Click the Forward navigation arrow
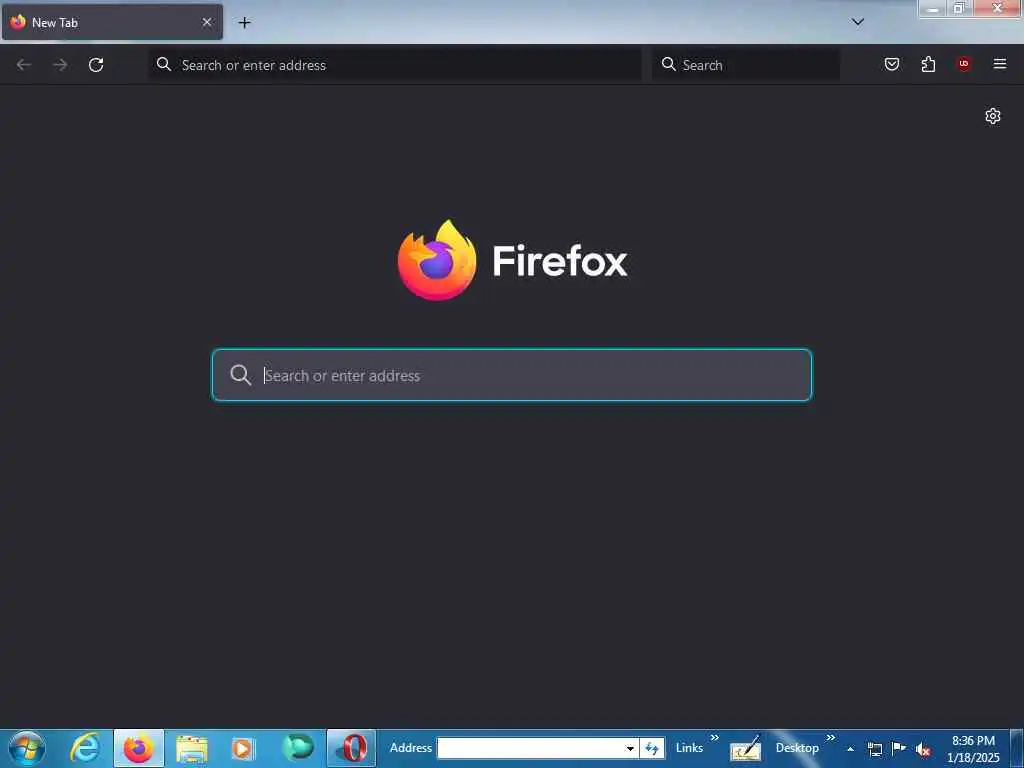 [60, 65]
